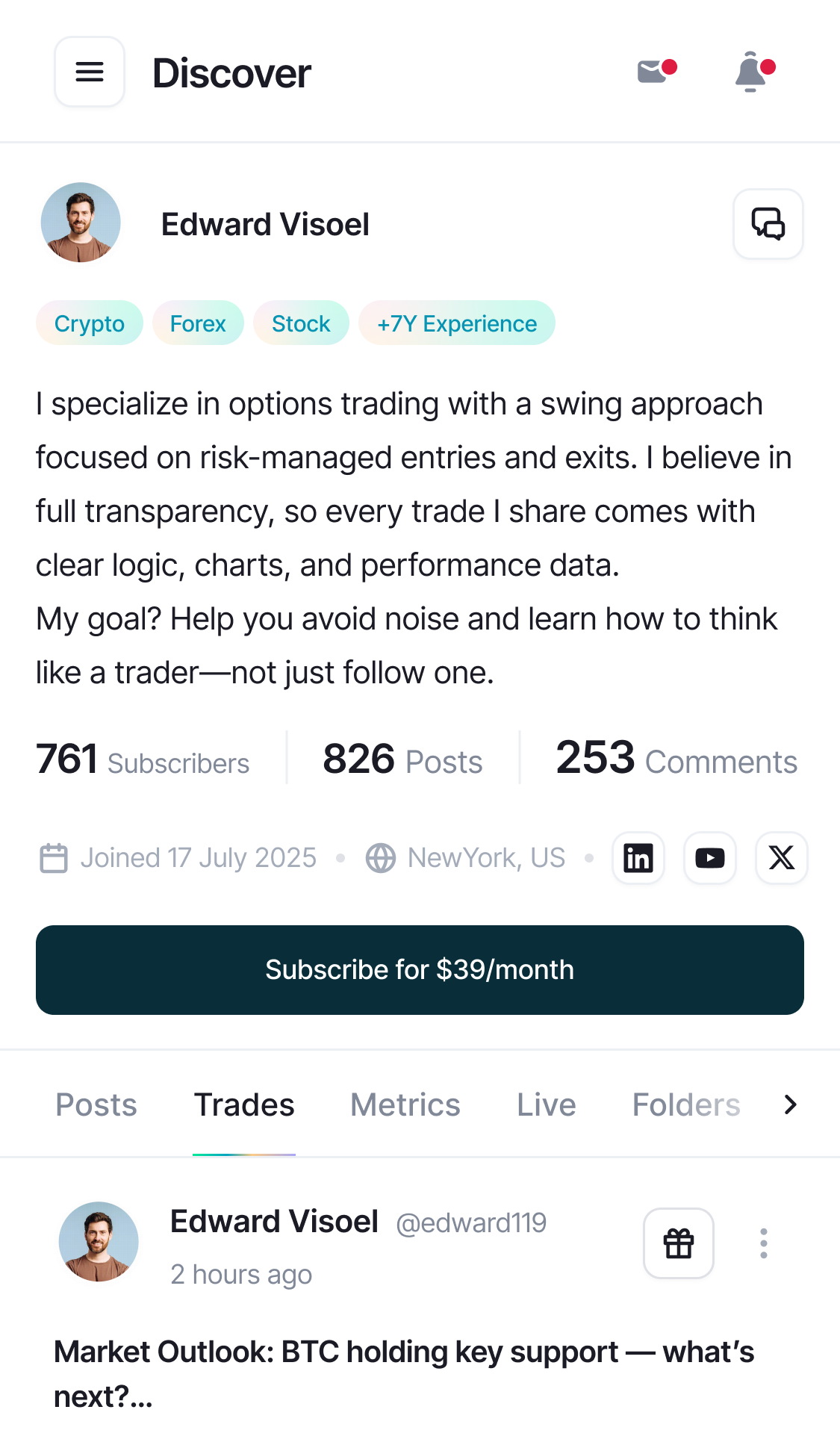The width and height of the screenshot is (840, 1445).
Task: Open the hamburger menu
Action: 90,72
